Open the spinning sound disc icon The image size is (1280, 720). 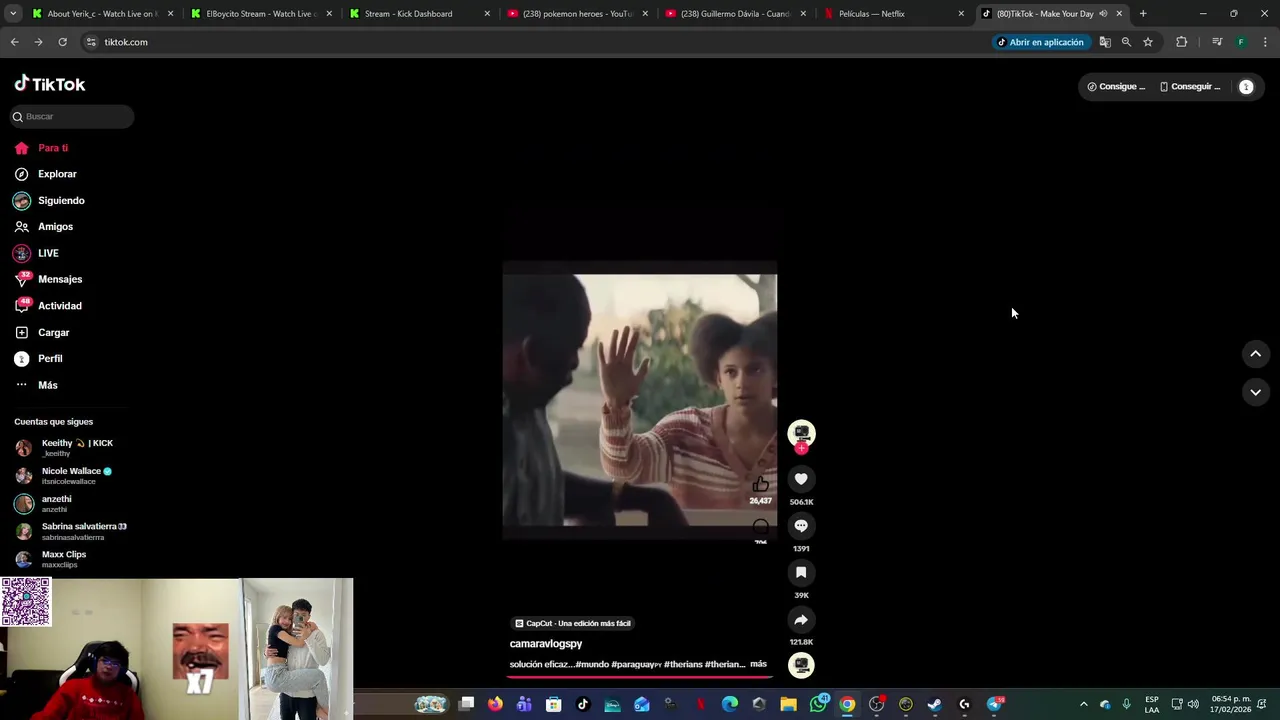click(x=801, y=665)
